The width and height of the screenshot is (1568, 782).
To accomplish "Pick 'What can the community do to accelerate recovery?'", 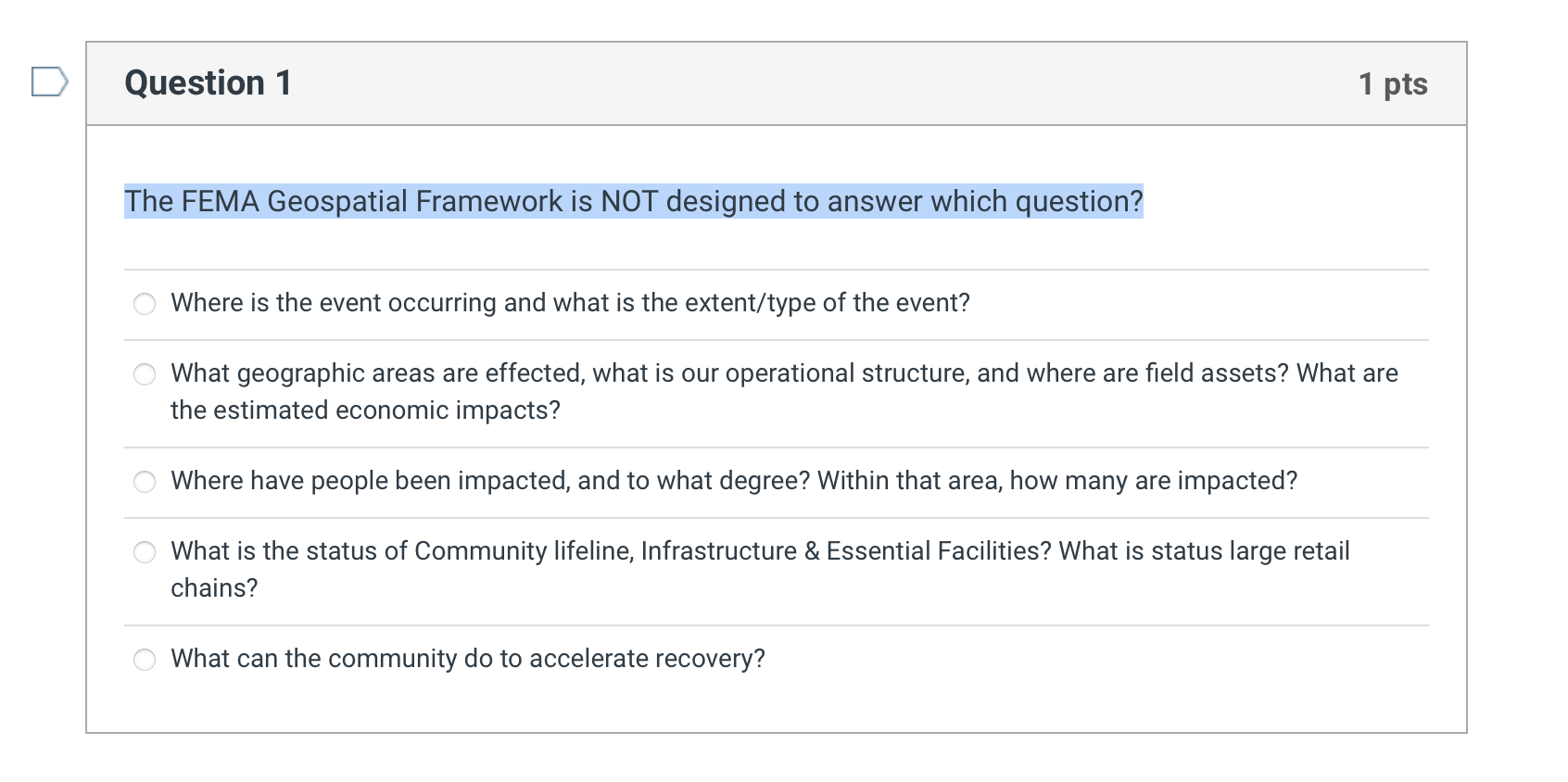I will point(145,660).
